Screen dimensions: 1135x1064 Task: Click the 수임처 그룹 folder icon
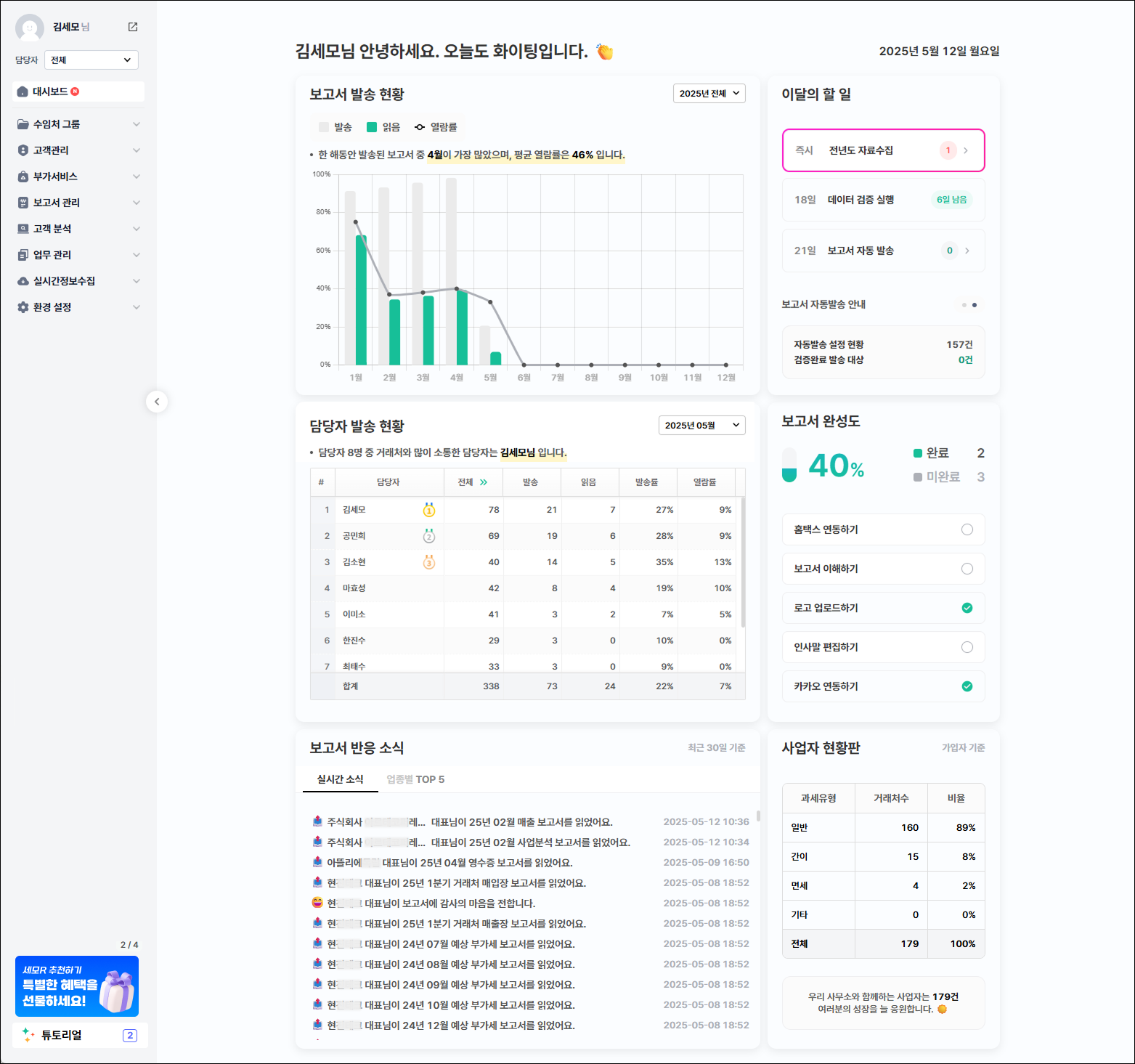23,124
